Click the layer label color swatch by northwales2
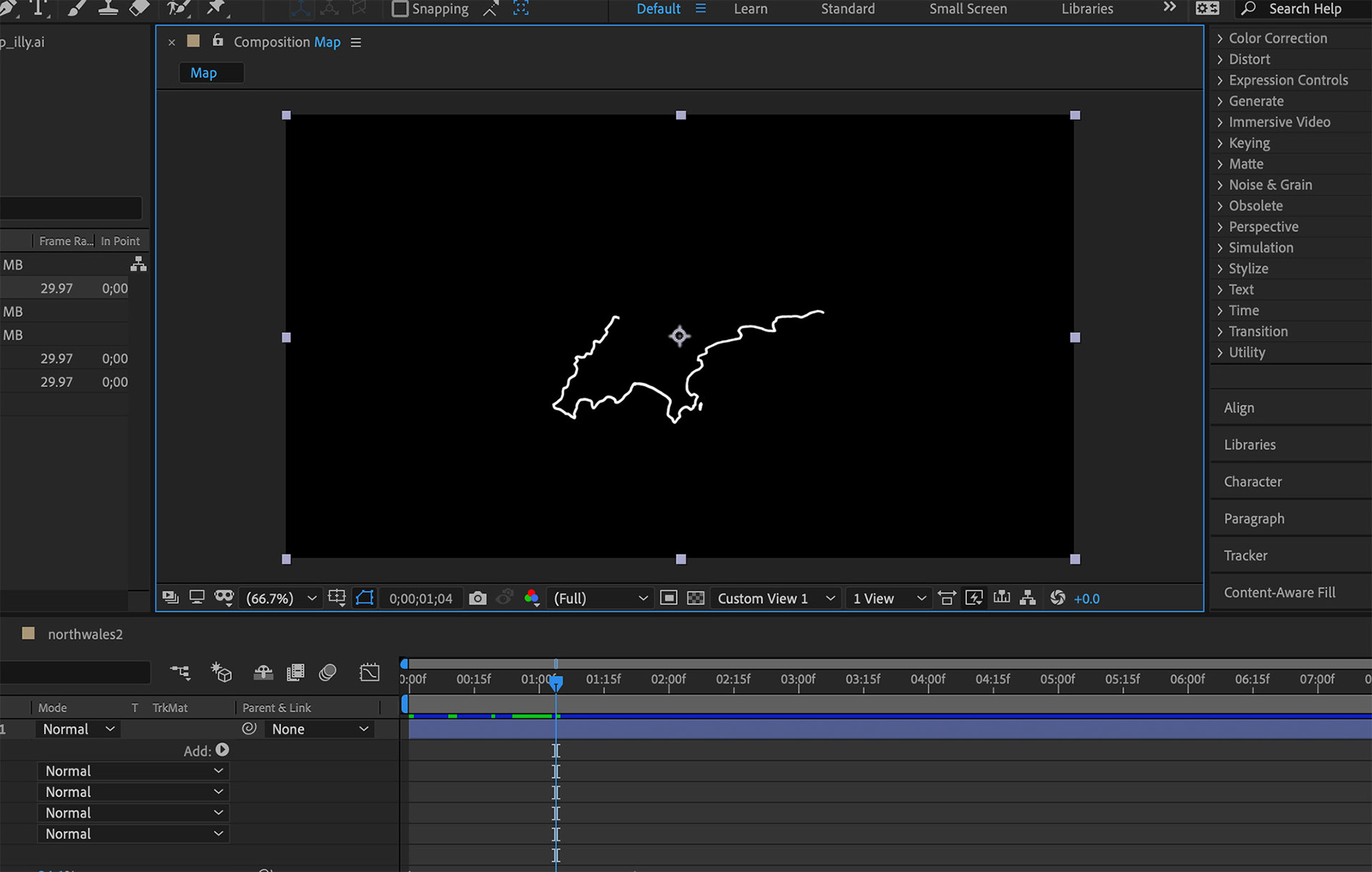Image resolution: width=1372 pixels, height=872 pixels. 29,634
